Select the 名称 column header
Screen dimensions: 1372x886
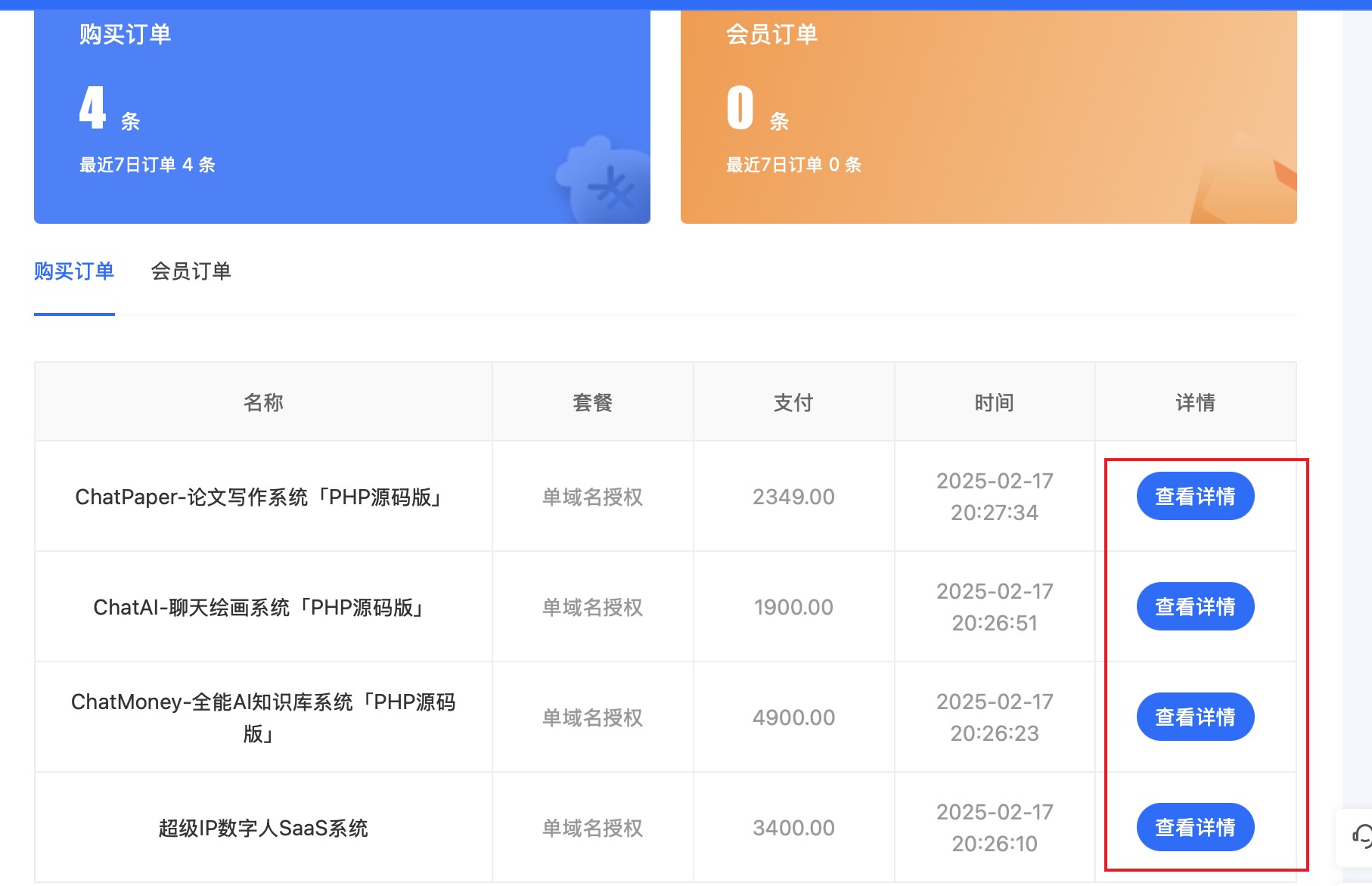[263, 402]
